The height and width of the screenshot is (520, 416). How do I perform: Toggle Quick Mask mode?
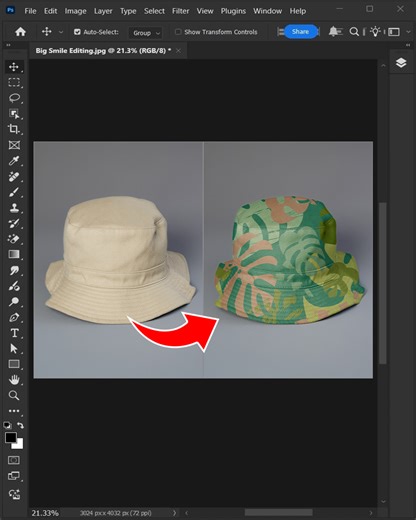[14, 460]
